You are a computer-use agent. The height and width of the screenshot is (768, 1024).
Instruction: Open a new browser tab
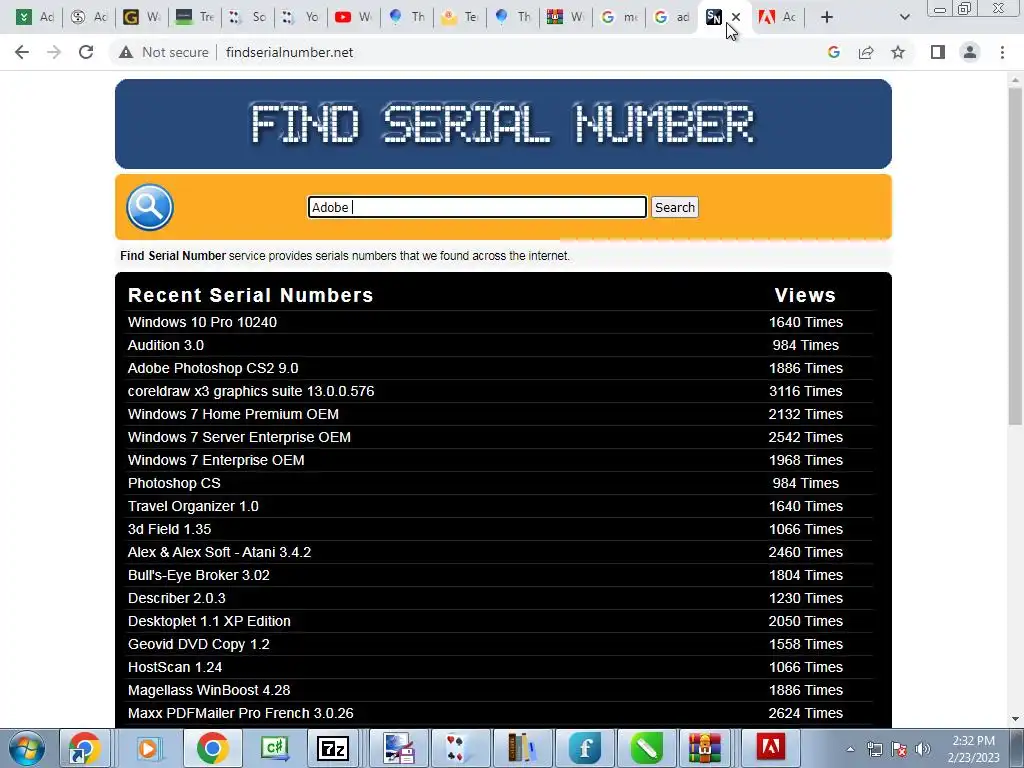coord(827,17)
